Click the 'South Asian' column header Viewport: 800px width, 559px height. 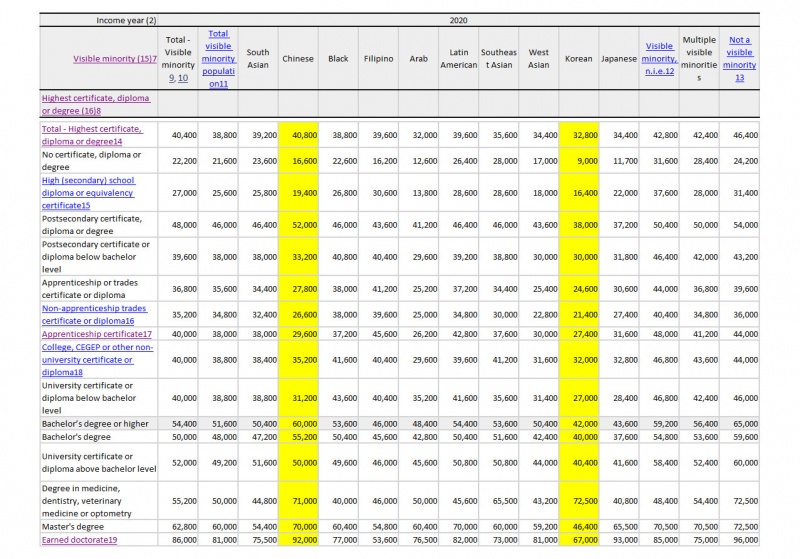[x=258, y=59]
